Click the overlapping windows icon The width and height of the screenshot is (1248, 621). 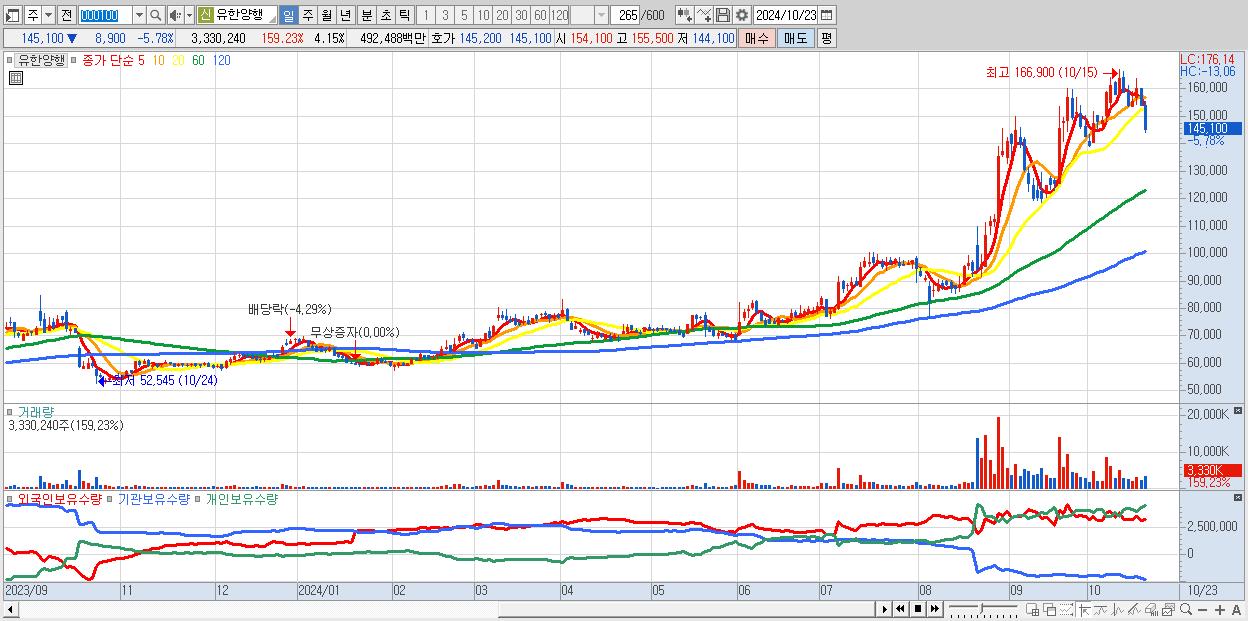click(1050, 609)
